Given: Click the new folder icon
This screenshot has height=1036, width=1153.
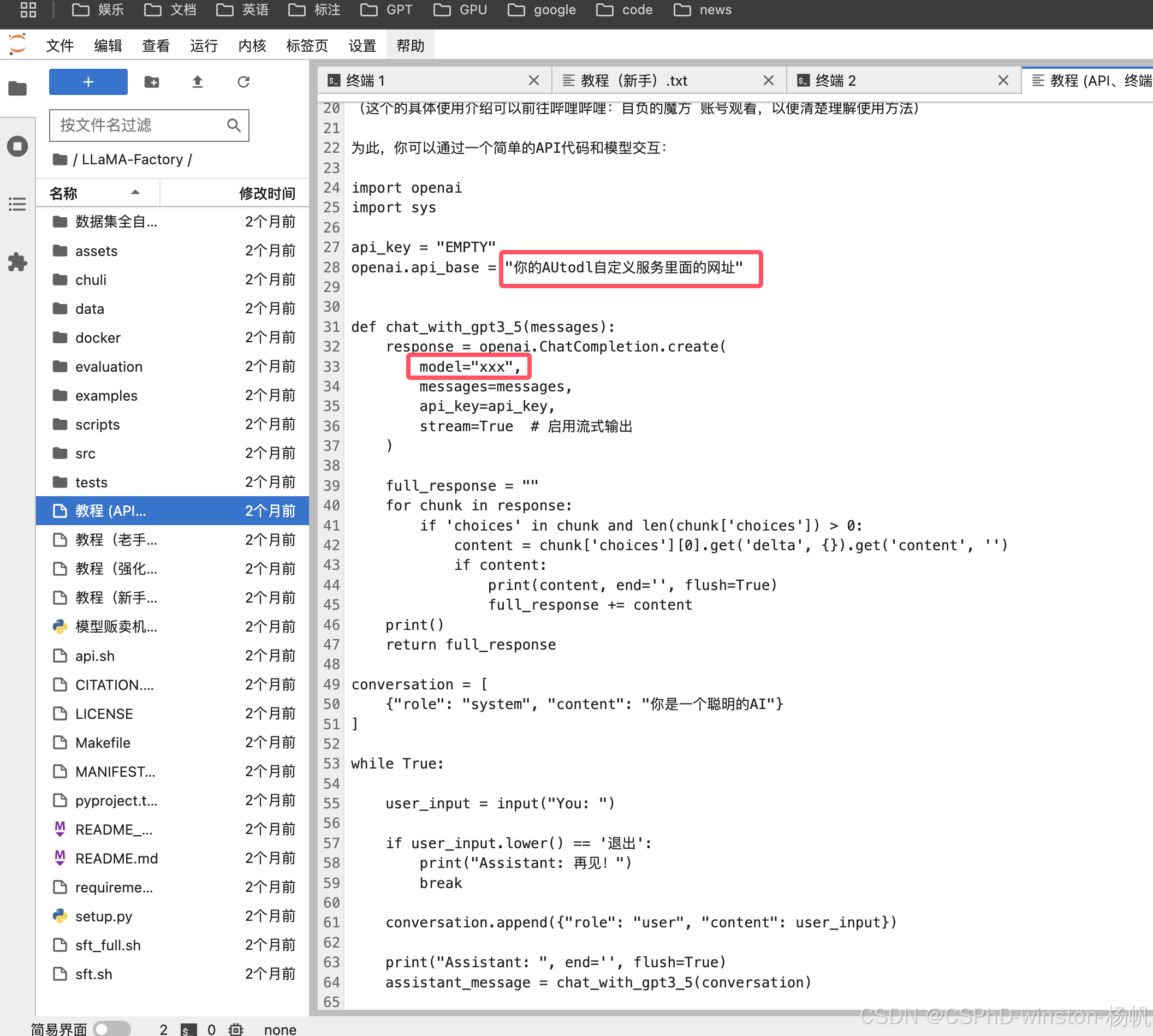Looking at the screenshot, I should click(x=151, y=82).
